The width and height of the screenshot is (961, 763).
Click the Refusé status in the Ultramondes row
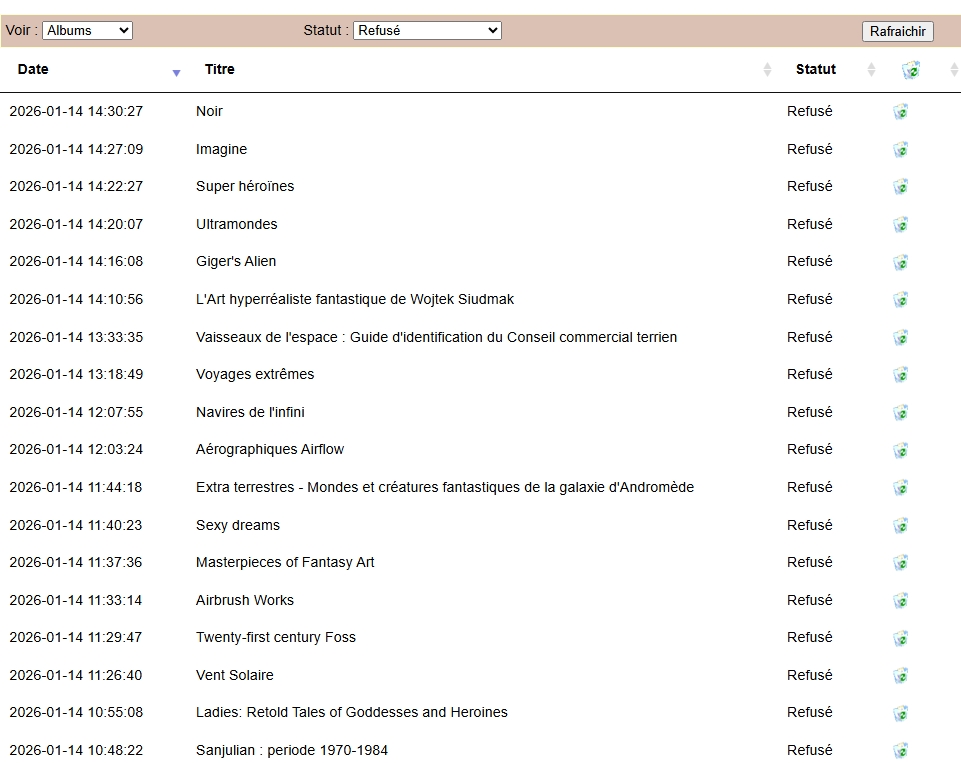[x=810, y=224]
